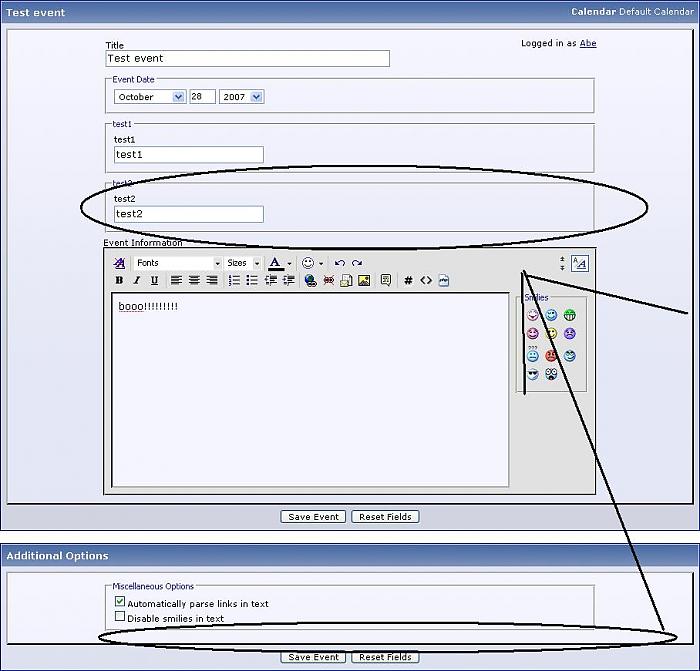This screenshot has height=671, width=700.
Task: Insert image icon in editor toolbar
Action: click(x=364, y=281)
